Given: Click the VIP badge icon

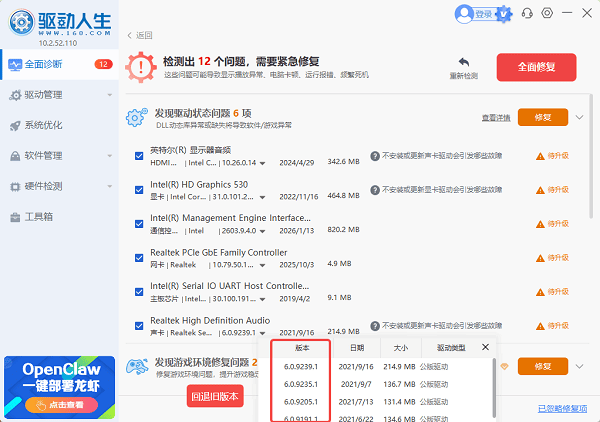Looking at the screenshot, I should 504,15.
